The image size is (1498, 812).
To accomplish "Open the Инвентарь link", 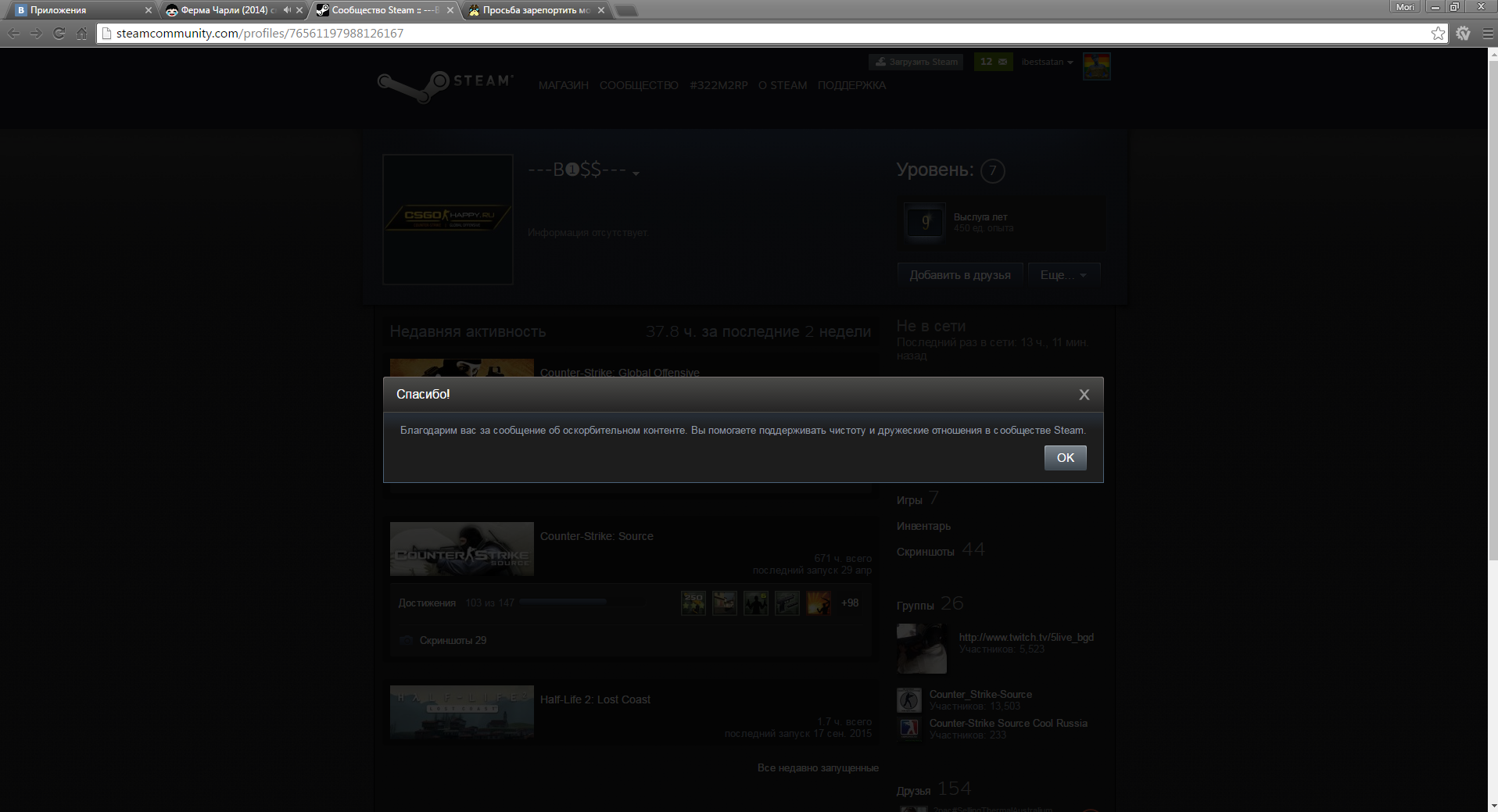I will click(x=923, y=526).
